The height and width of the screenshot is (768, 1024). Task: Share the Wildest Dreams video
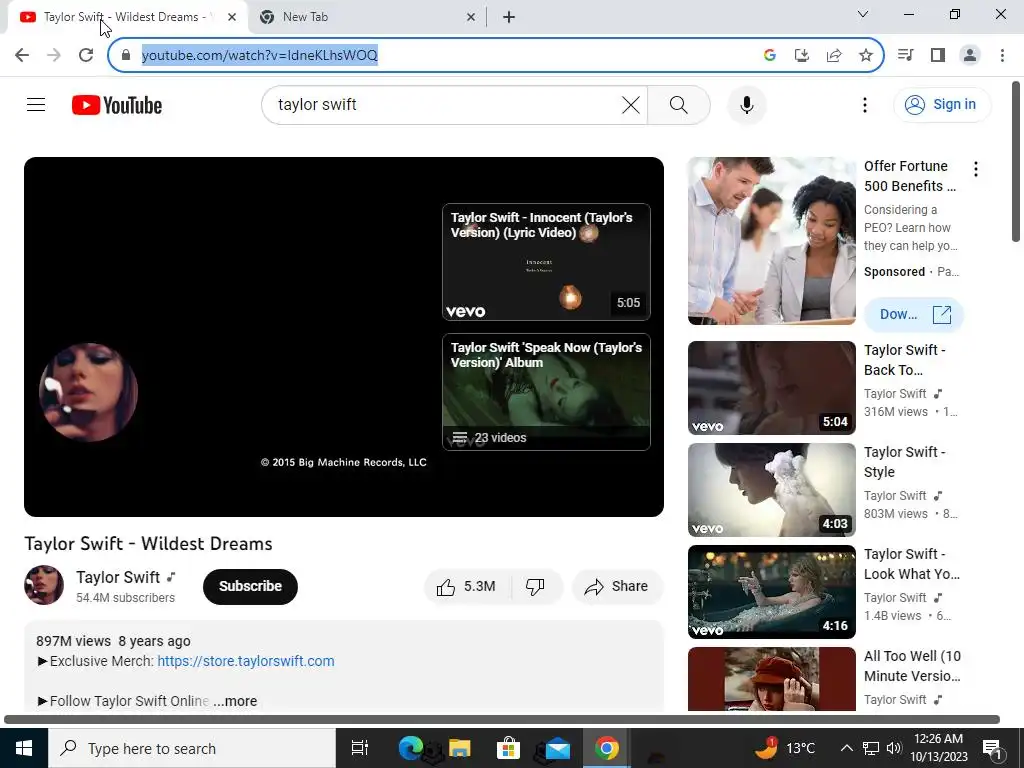point(617,586)
